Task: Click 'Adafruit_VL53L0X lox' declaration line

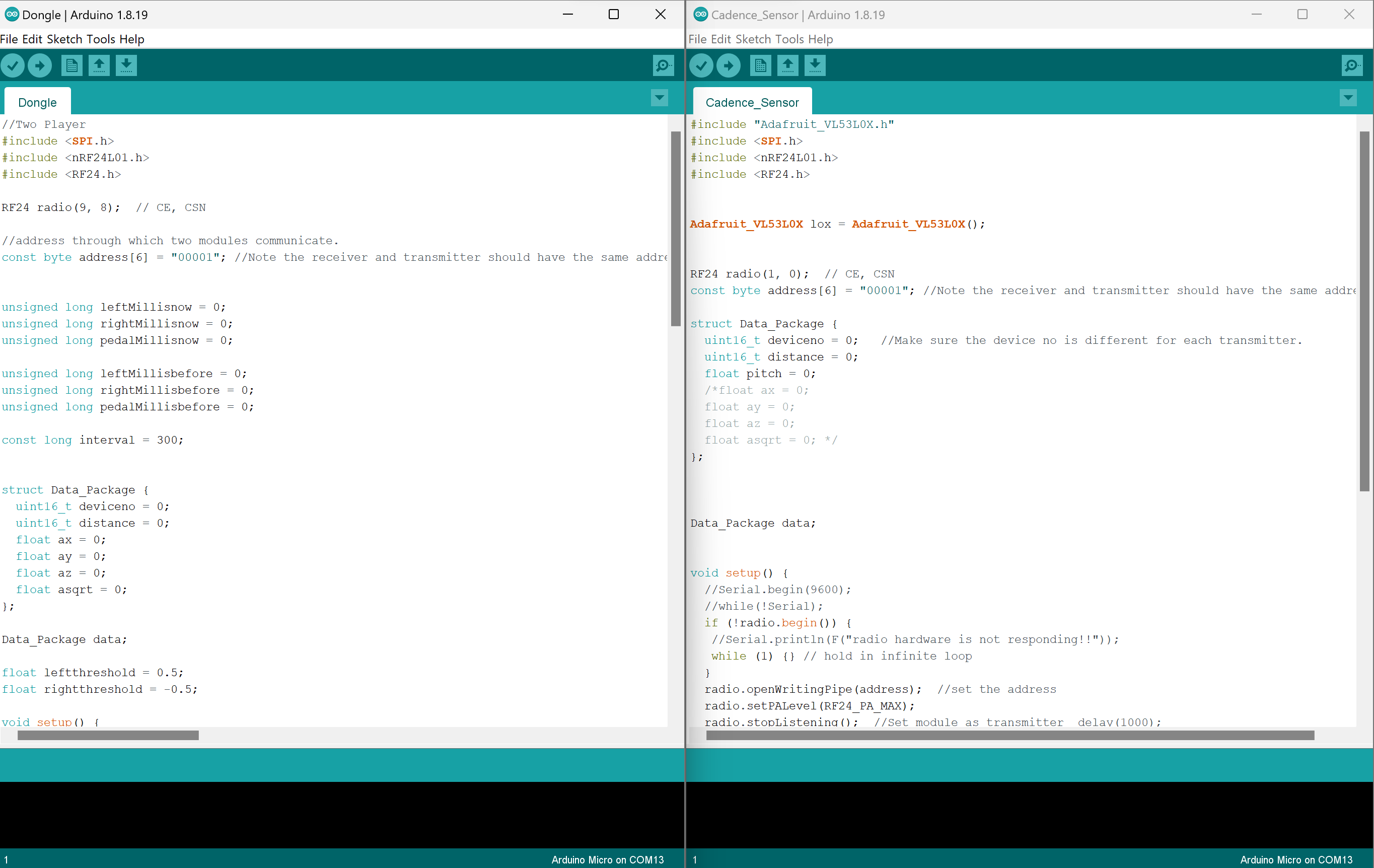Action: coord(838,224)
